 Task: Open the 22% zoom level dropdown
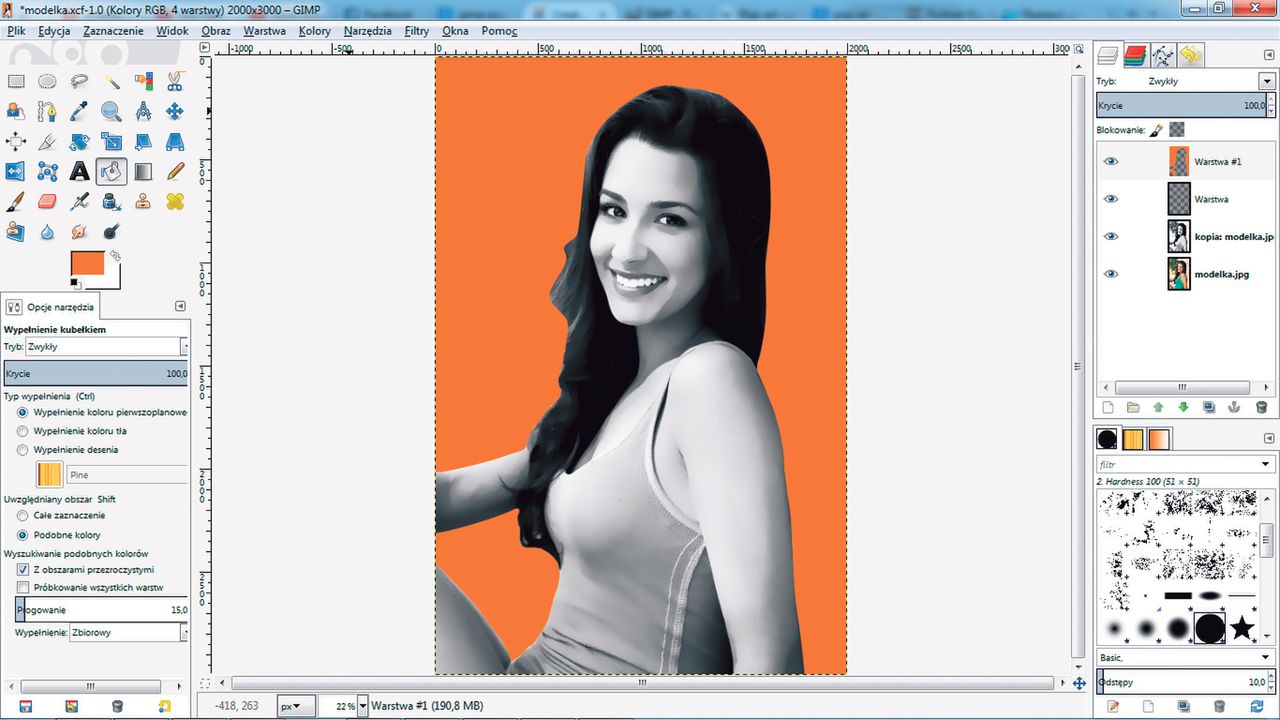(362, 706)
